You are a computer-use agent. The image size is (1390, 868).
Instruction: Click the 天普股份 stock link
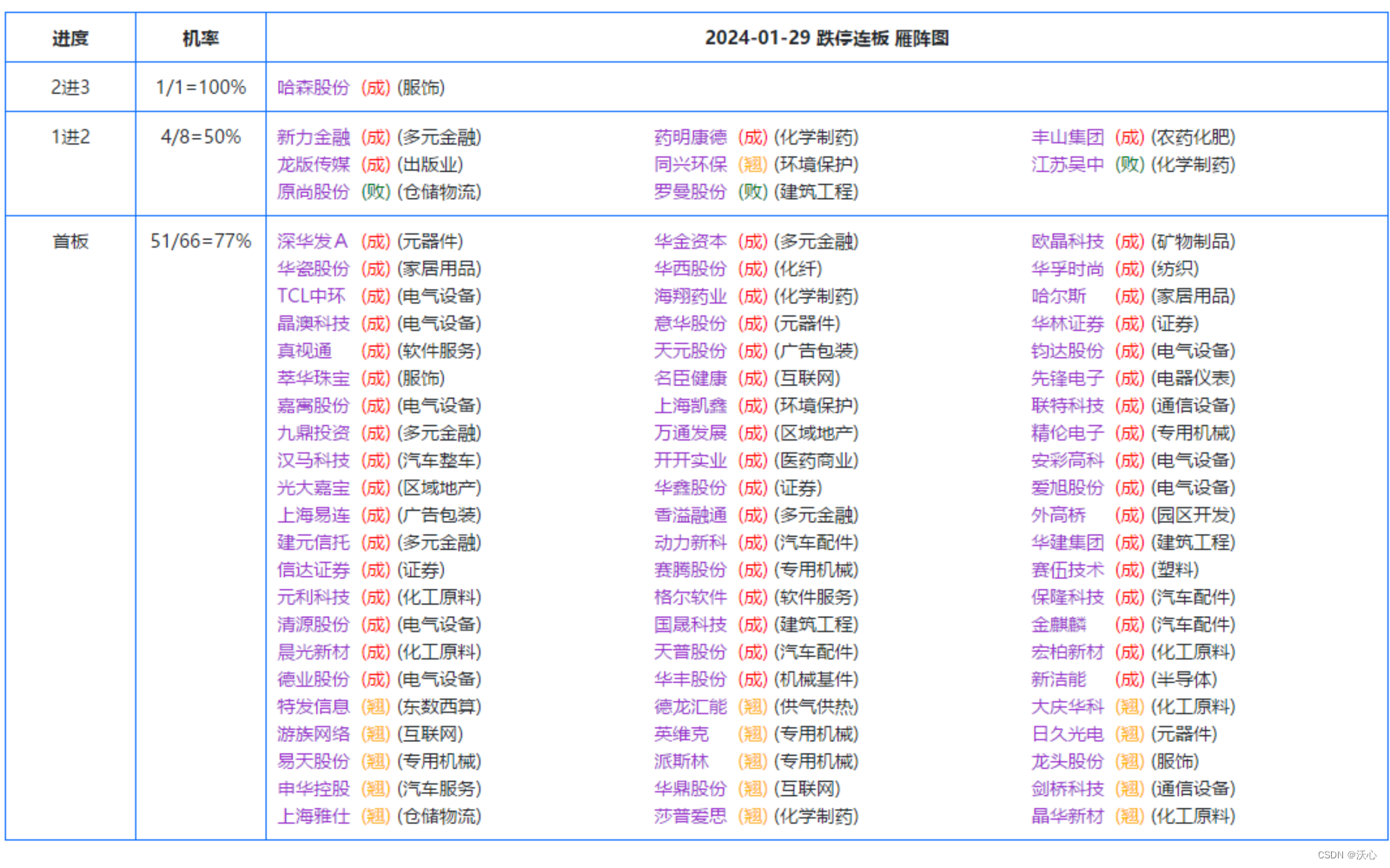(690, 652)
